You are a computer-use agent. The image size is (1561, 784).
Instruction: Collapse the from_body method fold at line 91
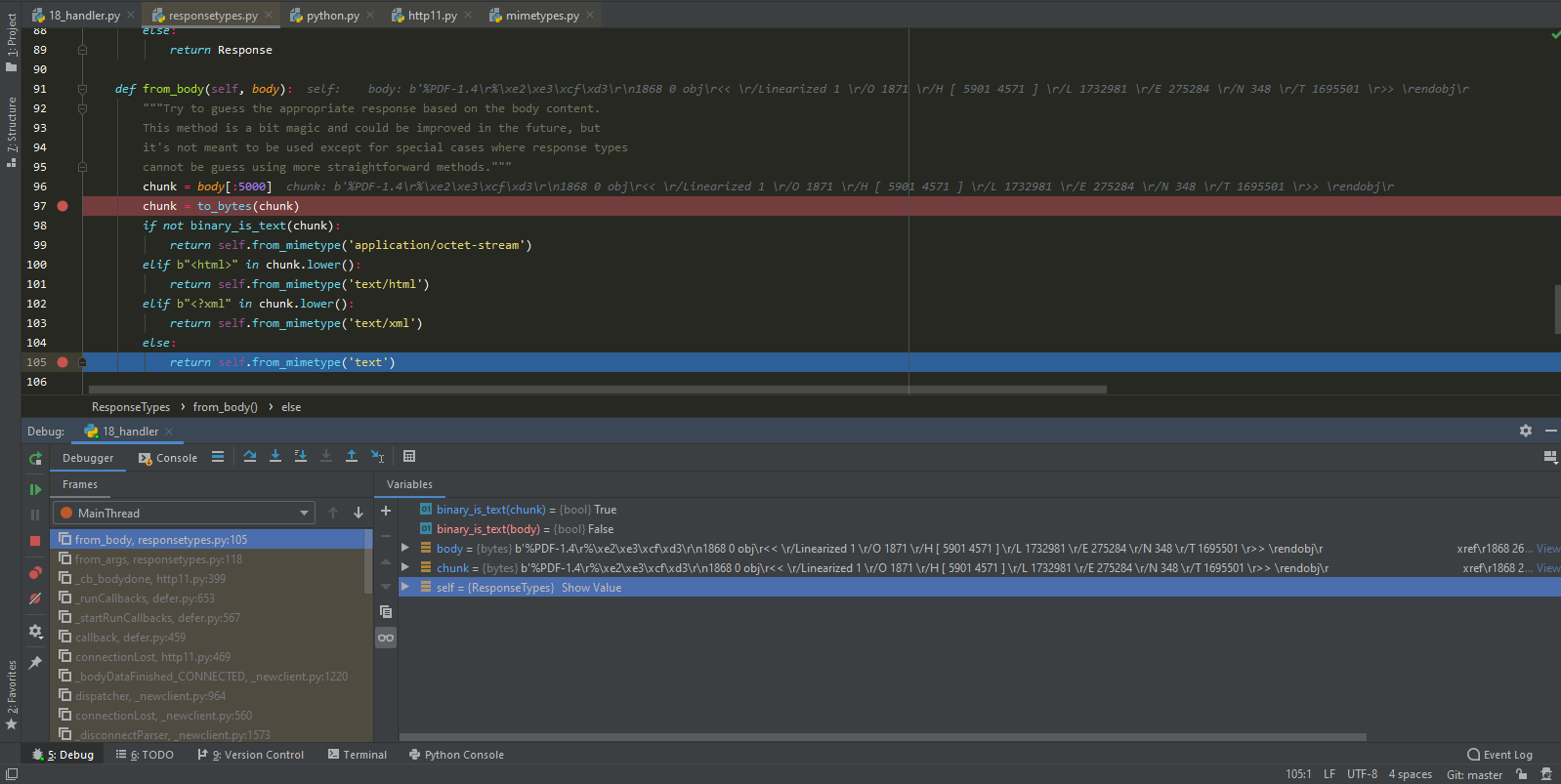[x=82, y=89]
